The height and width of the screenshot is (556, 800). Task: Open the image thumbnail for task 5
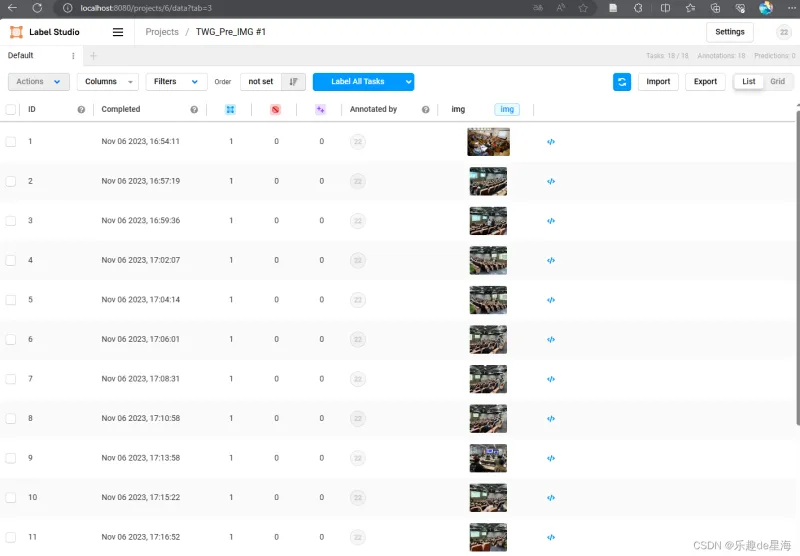click(x=488, y=300)
